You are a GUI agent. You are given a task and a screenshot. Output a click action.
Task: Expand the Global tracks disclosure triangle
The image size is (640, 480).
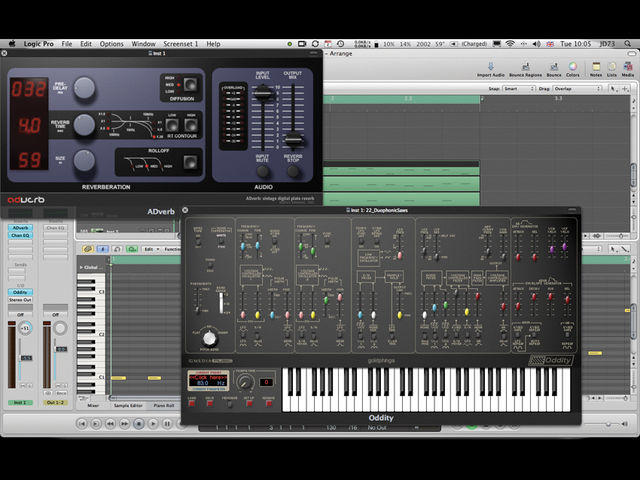81,267
